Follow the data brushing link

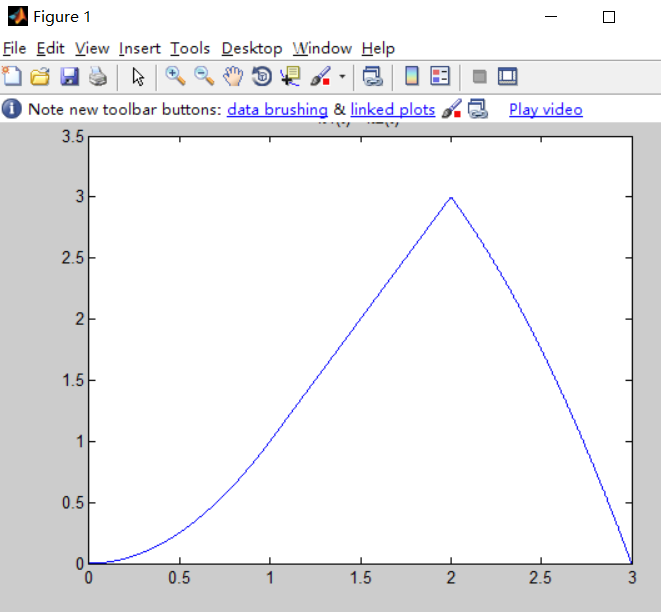tap(277, 110)
